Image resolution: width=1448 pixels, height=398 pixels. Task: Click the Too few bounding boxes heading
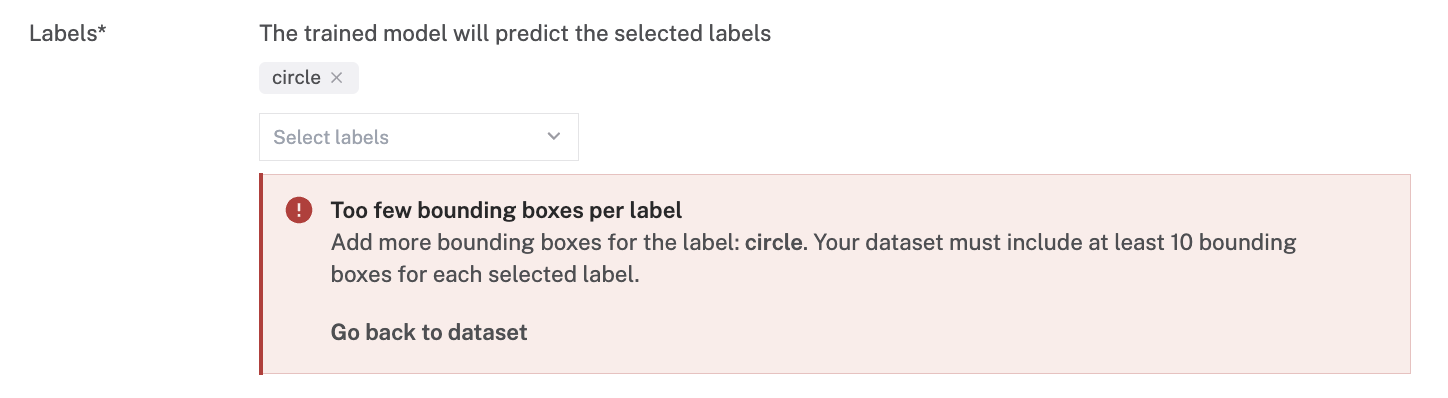[x=506, y=210]
